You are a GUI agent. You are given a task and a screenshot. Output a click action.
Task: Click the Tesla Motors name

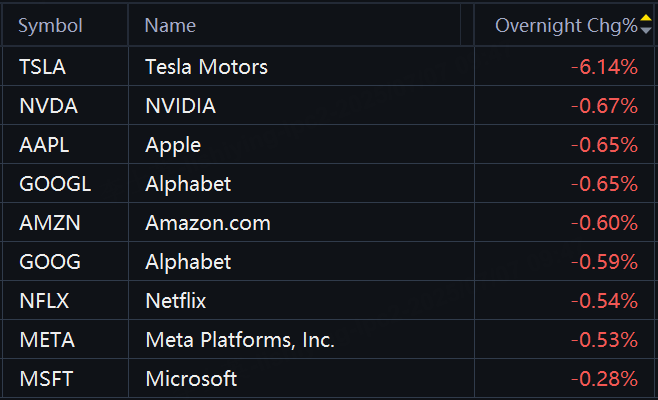pyautogui.click(x=206, y=67)
